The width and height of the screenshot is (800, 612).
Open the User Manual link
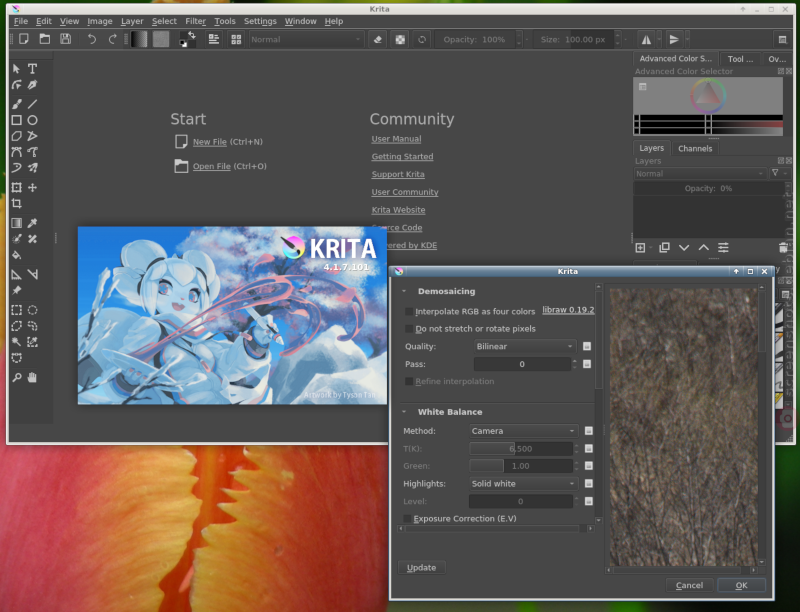point(396,139)
